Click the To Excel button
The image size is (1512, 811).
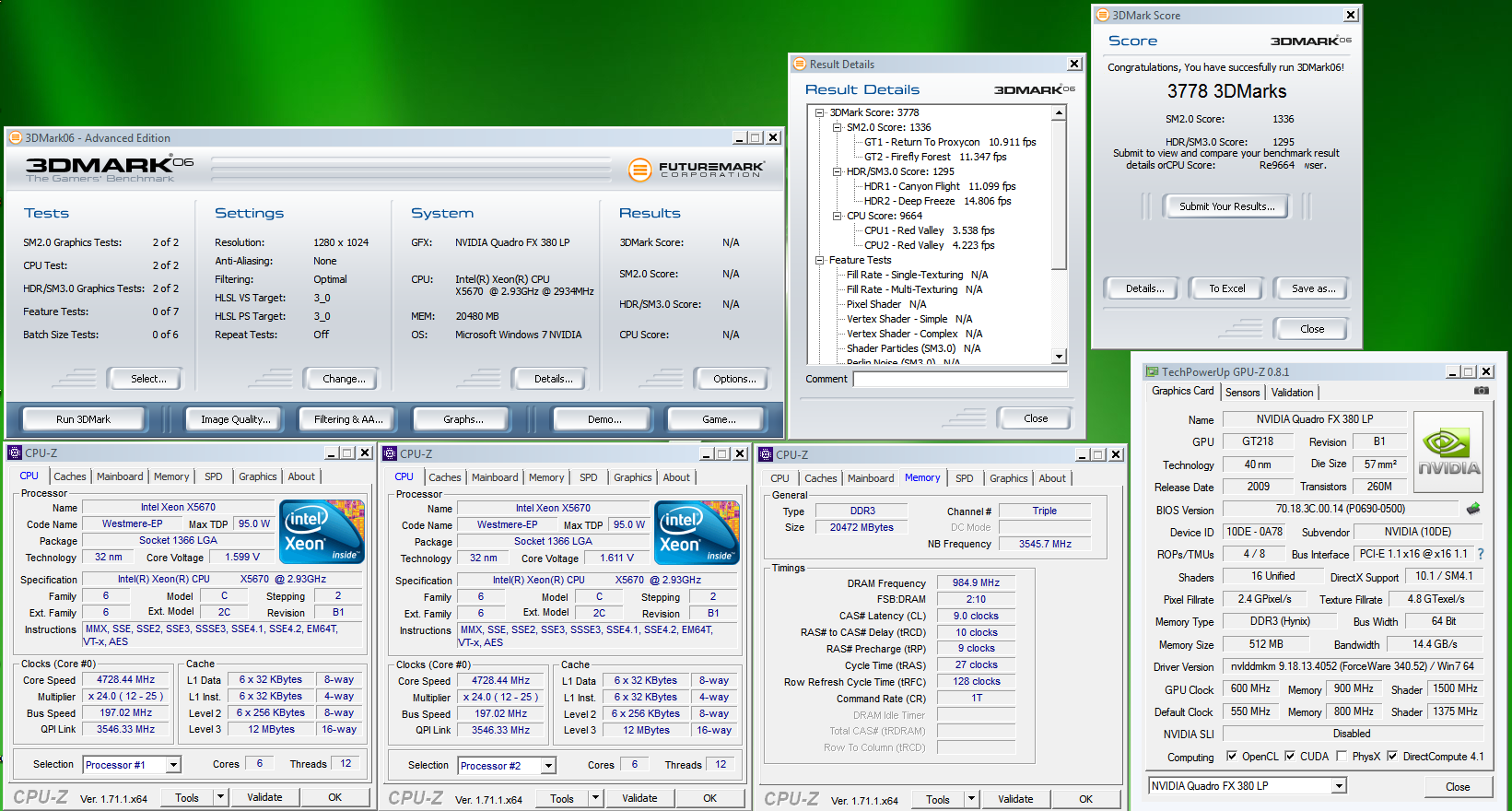pos(1227,288)
